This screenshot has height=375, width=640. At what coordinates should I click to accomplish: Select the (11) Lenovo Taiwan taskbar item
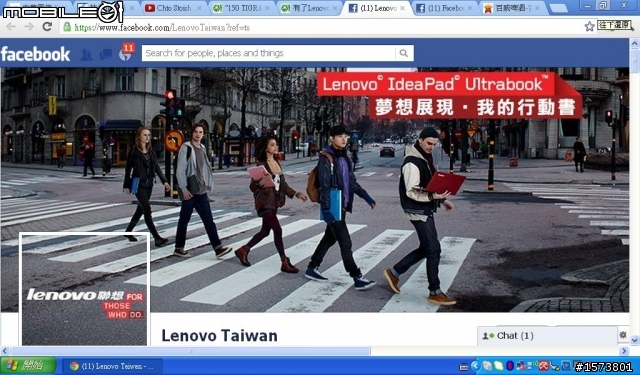coord(113,366)
